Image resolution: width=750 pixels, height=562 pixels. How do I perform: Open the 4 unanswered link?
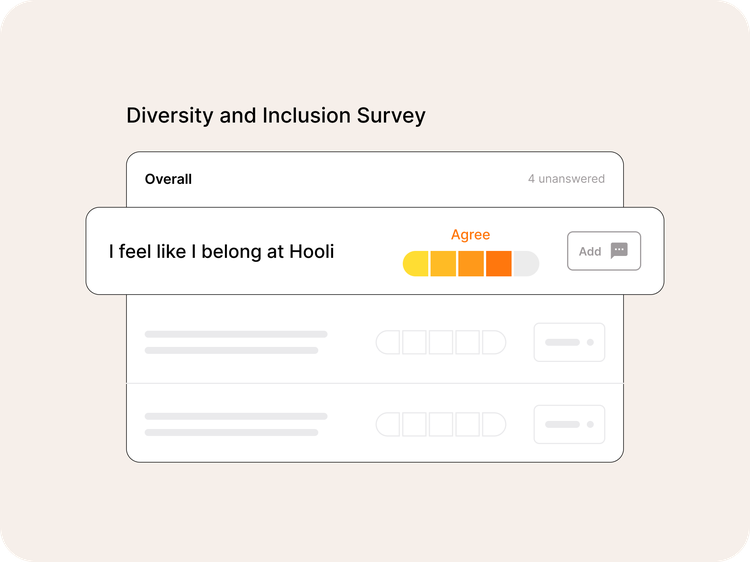coord(566,179)
